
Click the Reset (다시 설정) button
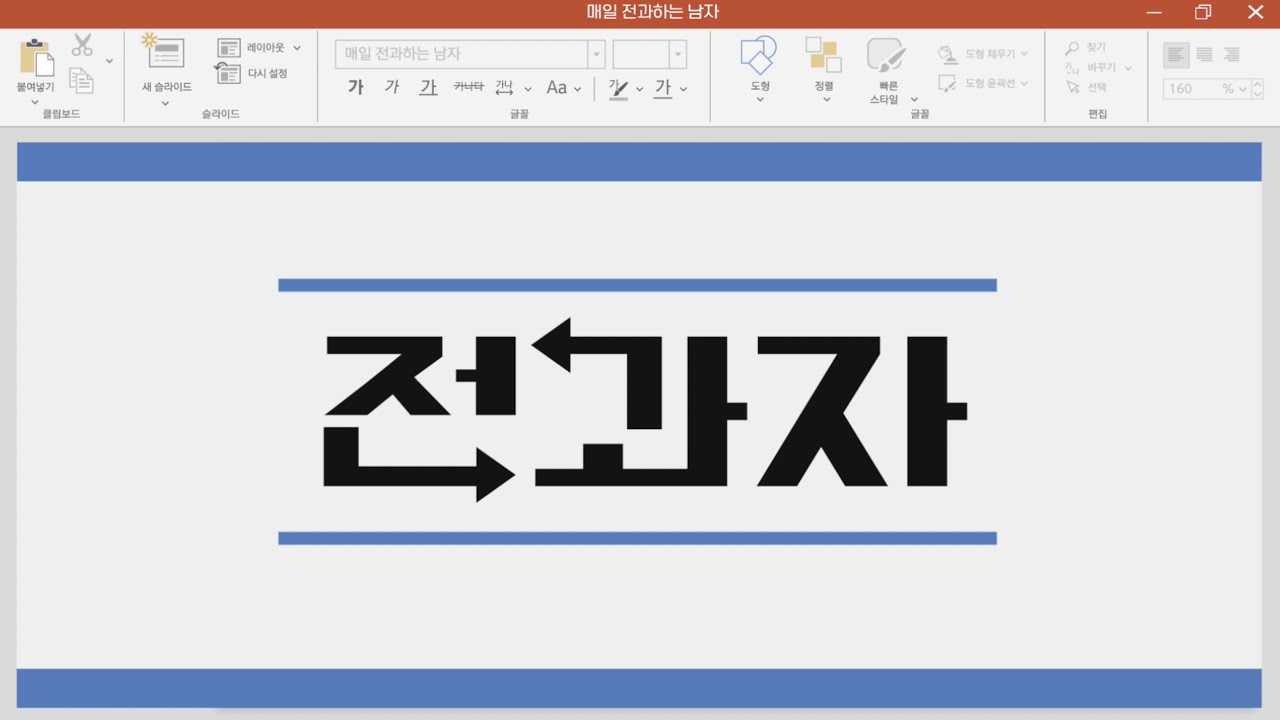(252, 73)
